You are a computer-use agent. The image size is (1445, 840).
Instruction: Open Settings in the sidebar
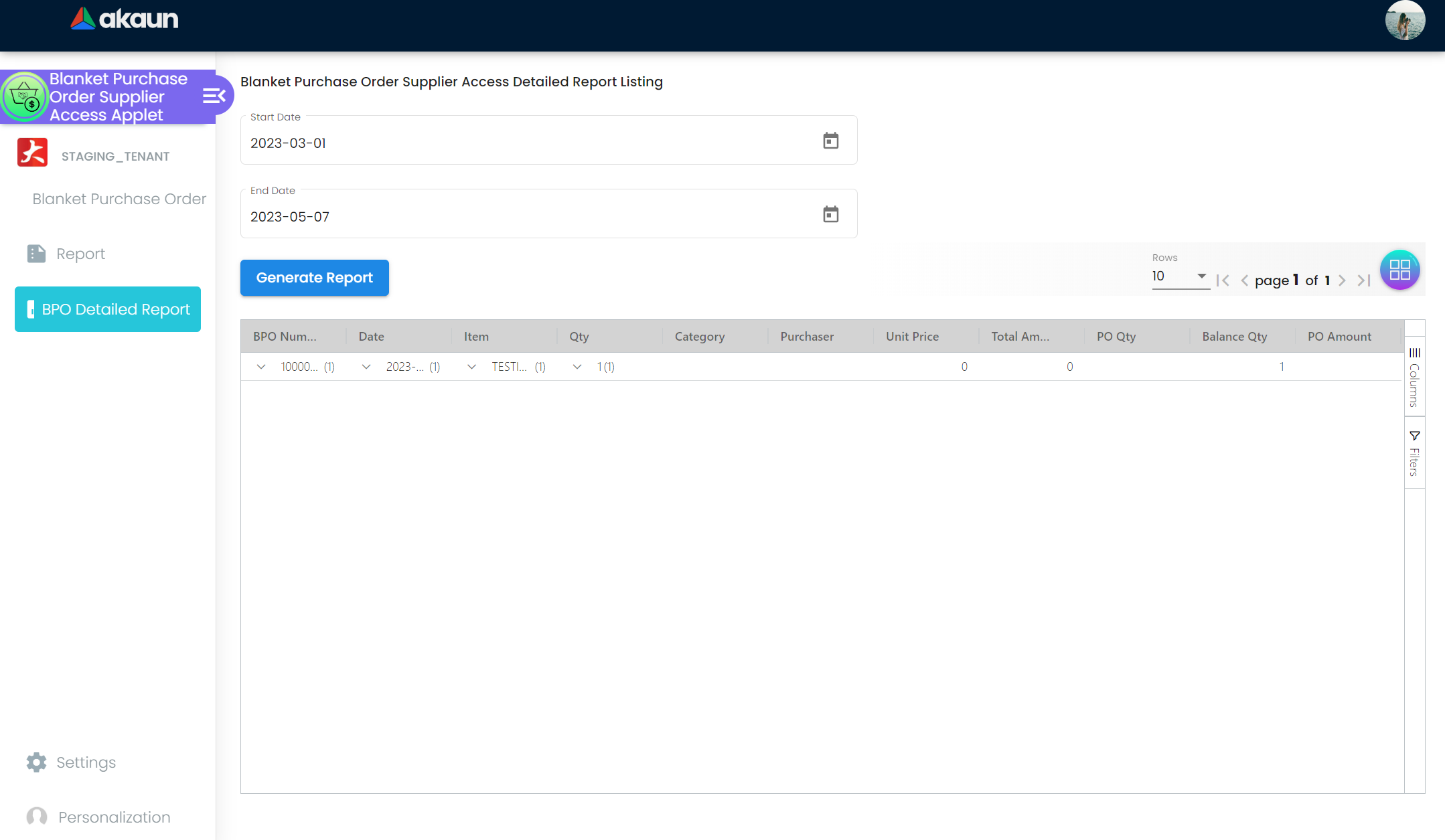[x=86, y=762]
